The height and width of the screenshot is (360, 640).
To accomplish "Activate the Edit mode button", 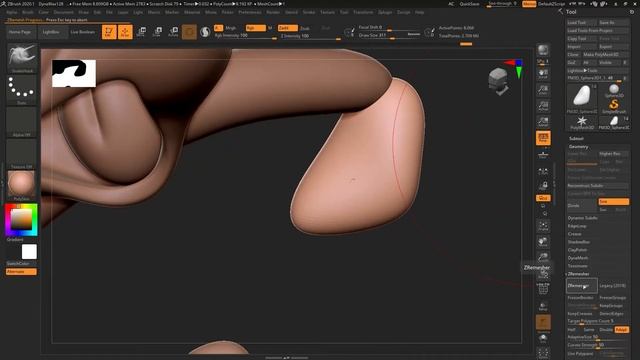I will [x=109, y=32].
